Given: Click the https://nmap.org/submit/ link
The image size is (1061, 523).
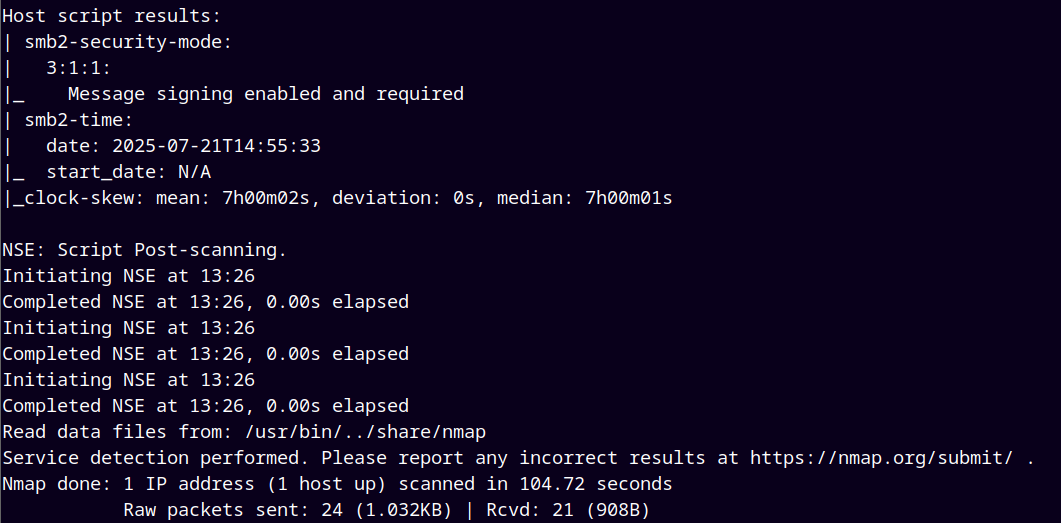Looking at the screenshot, I should coord(881,458).
